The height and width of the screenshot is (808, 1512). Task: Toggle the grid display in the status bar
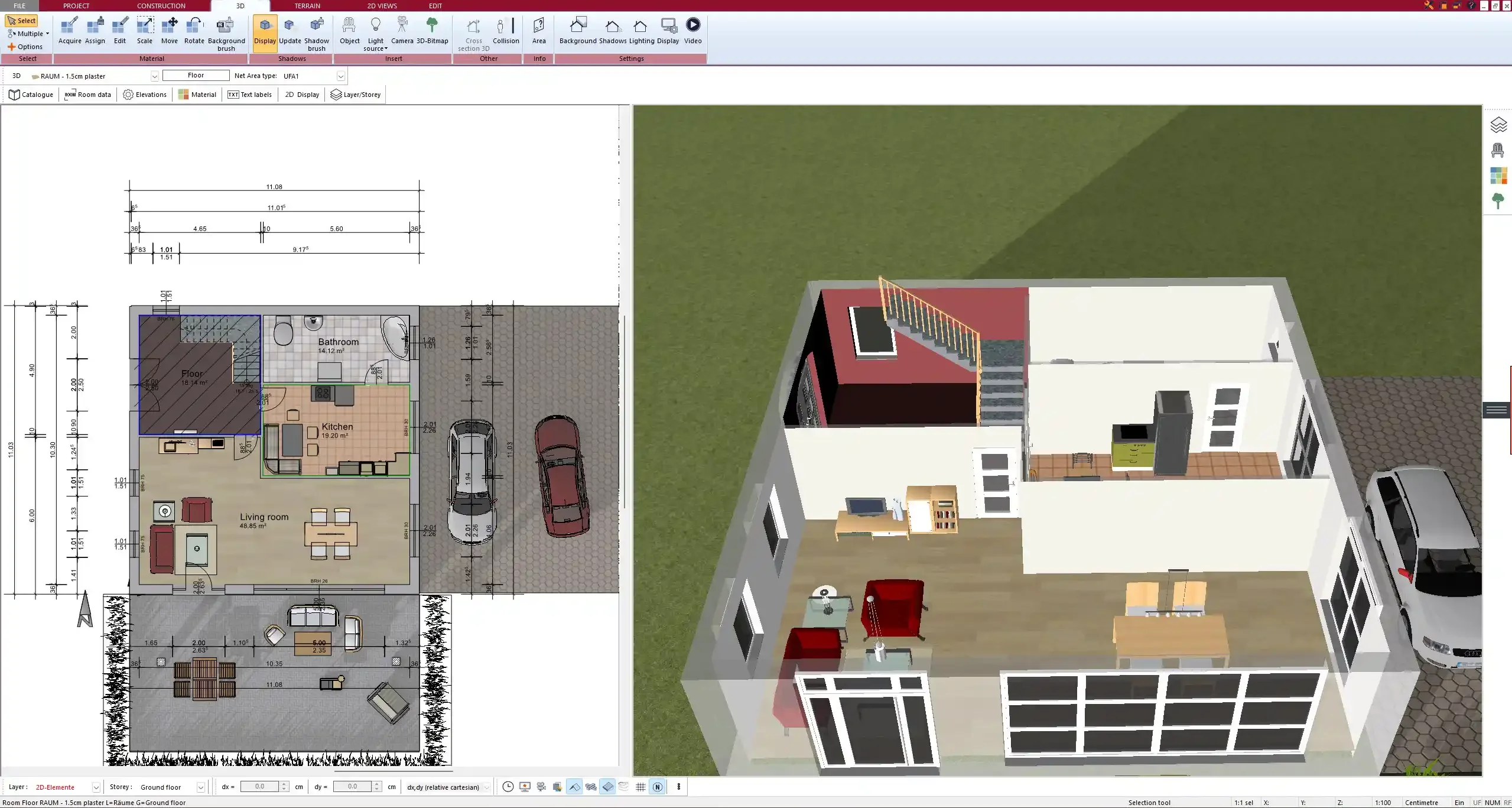(x=640, y=787)
